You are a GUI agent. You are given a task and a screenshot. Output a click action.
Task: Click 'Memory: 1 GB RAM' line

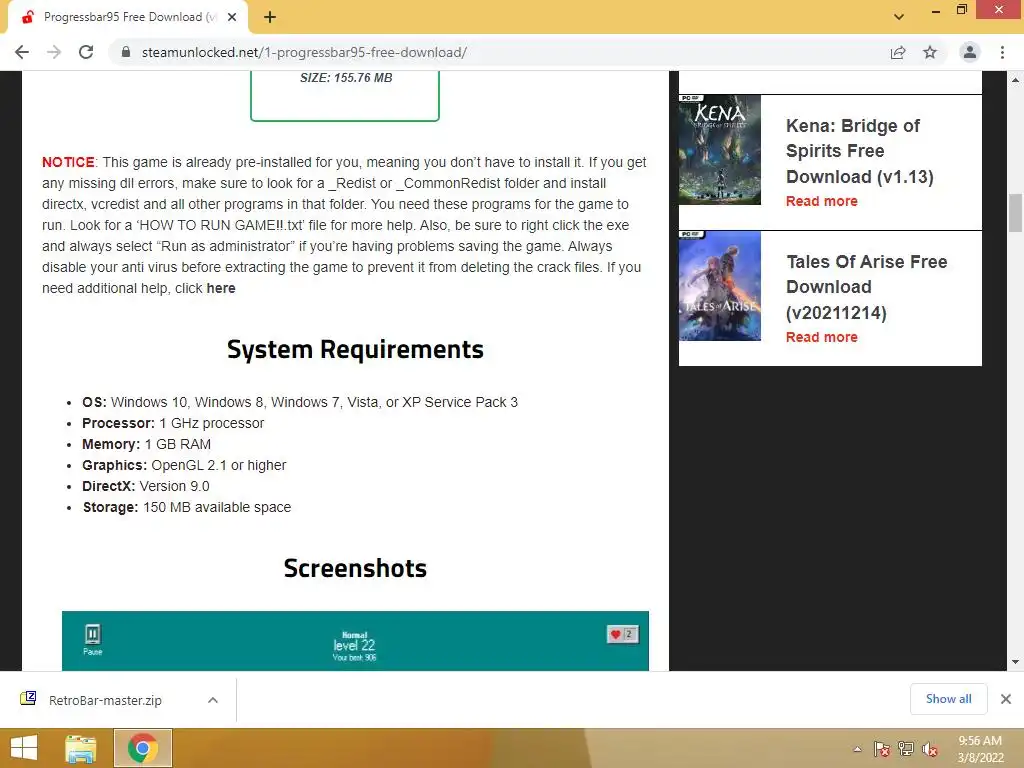(146, 444)
